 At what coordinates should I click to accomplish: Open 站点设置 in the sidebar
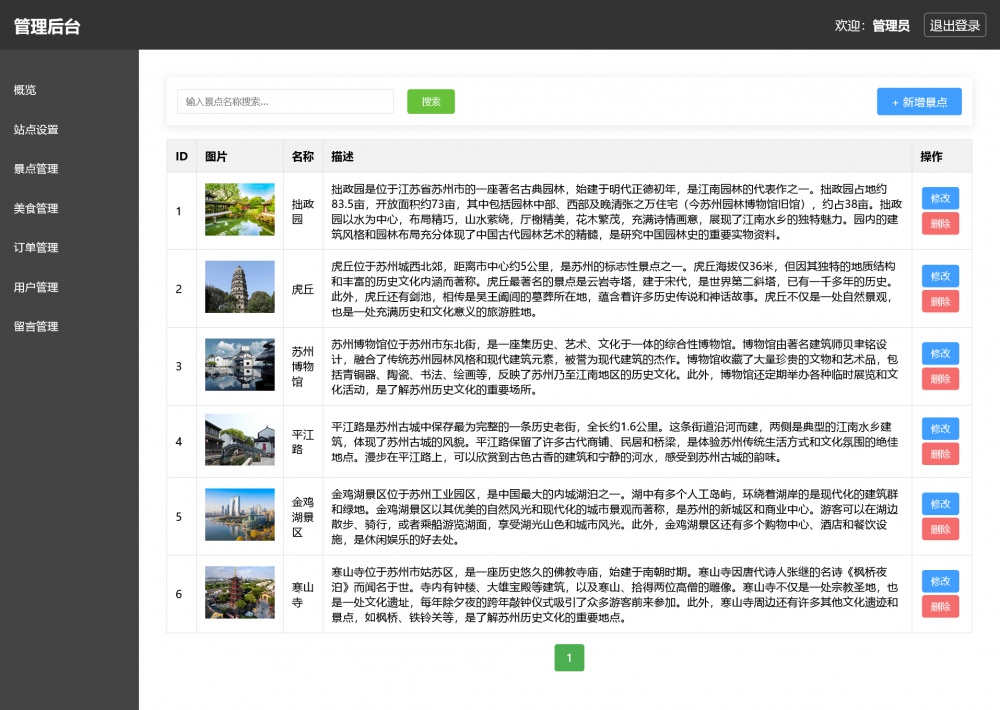tap(36, 130)
